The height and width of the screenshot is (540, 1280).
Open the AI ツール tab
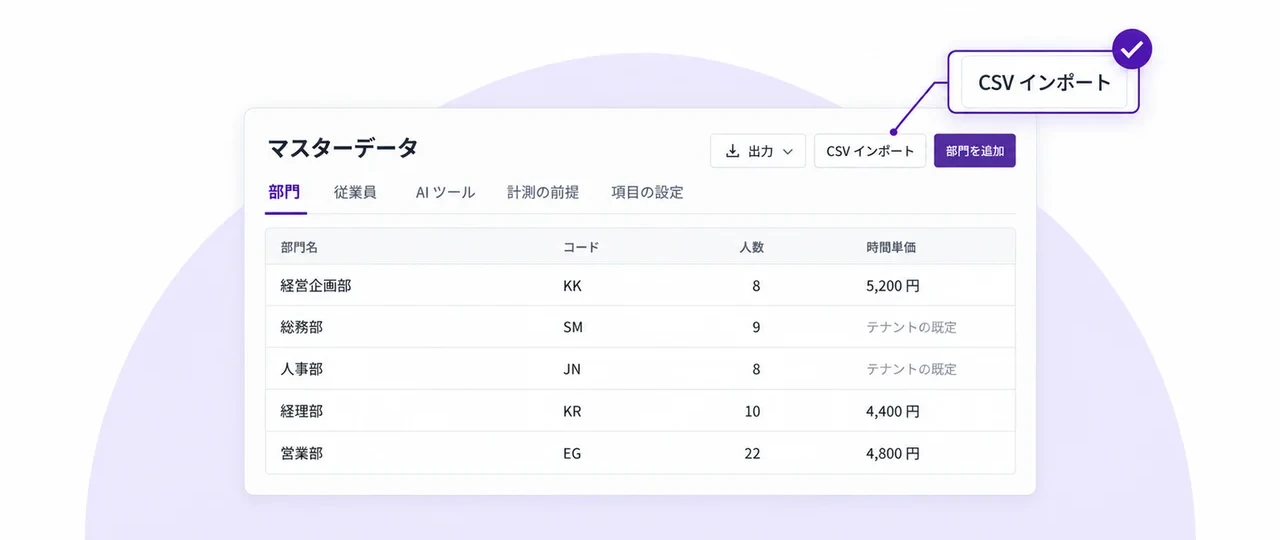pyautogui.click(x=445, y=192)
